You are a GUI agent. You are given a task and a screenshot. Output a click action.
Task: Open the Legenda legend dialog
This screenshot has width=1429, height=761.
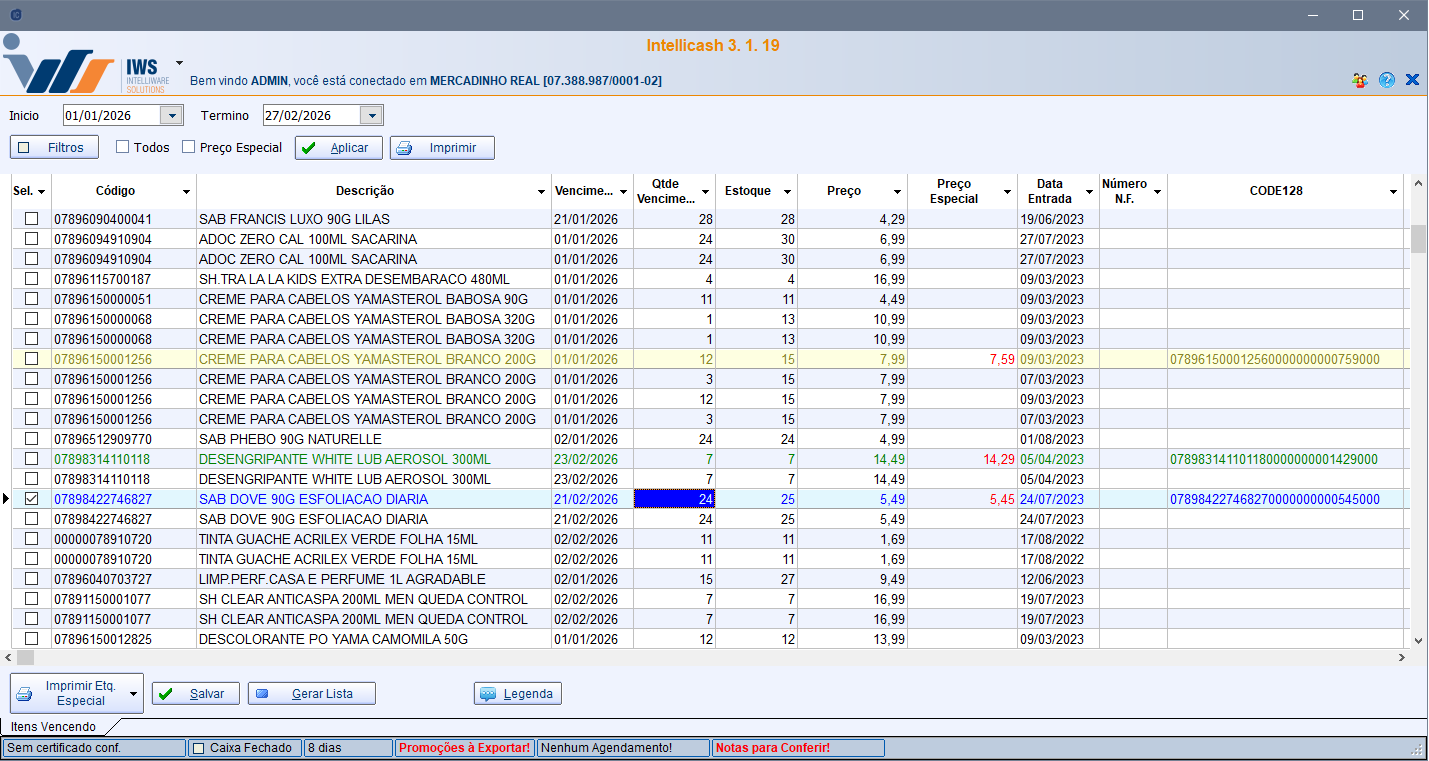point(518,694)
